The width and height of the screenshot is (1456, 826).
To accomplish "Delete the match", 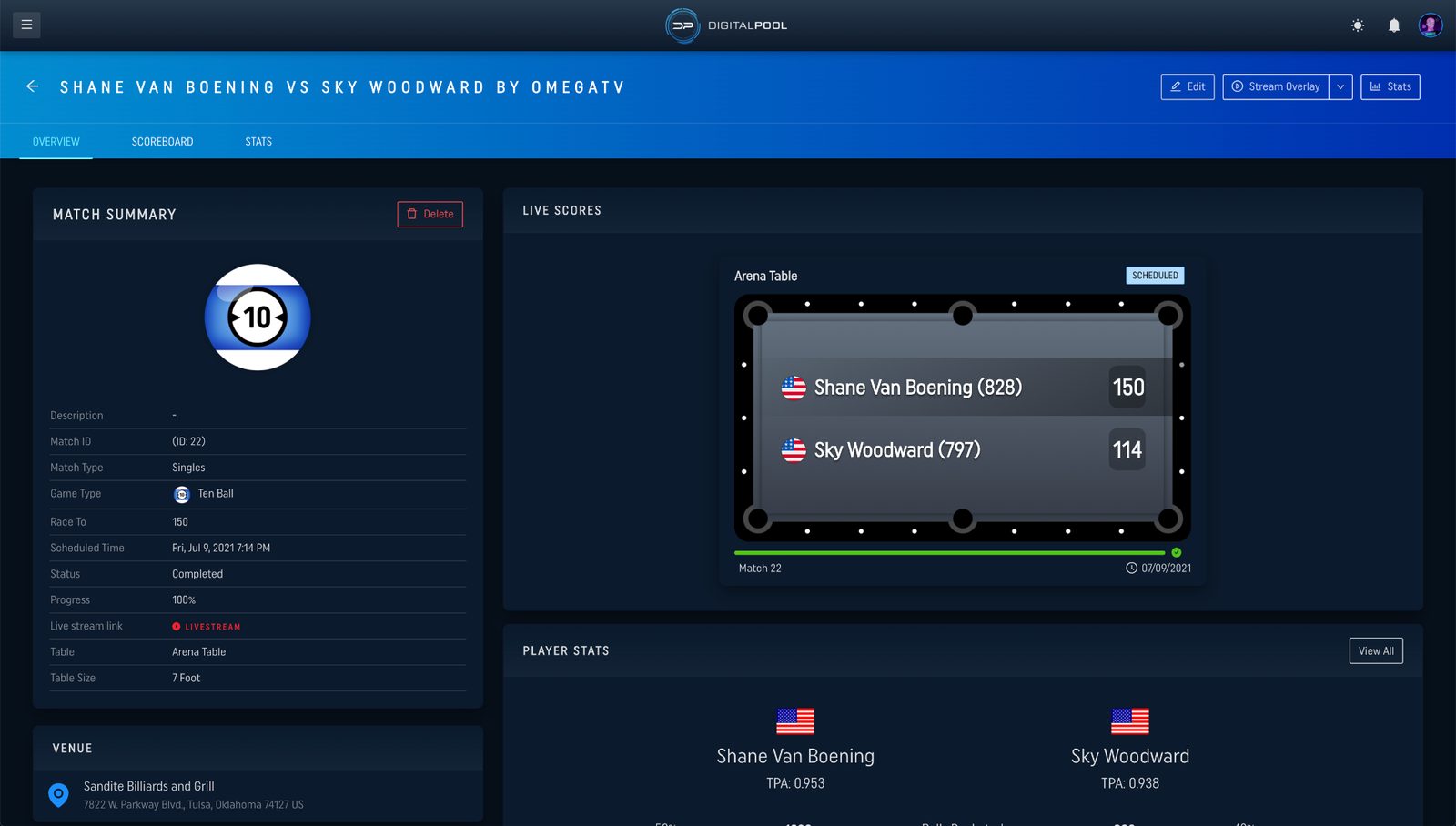I will coord(430,214).
